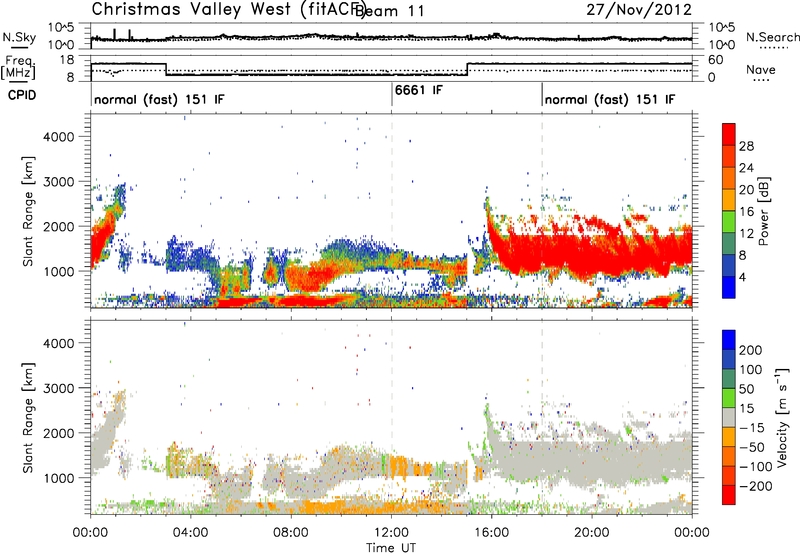Click the date '27/Nov/2012'
The image size is (800, 554).
[x=639, y=10]
